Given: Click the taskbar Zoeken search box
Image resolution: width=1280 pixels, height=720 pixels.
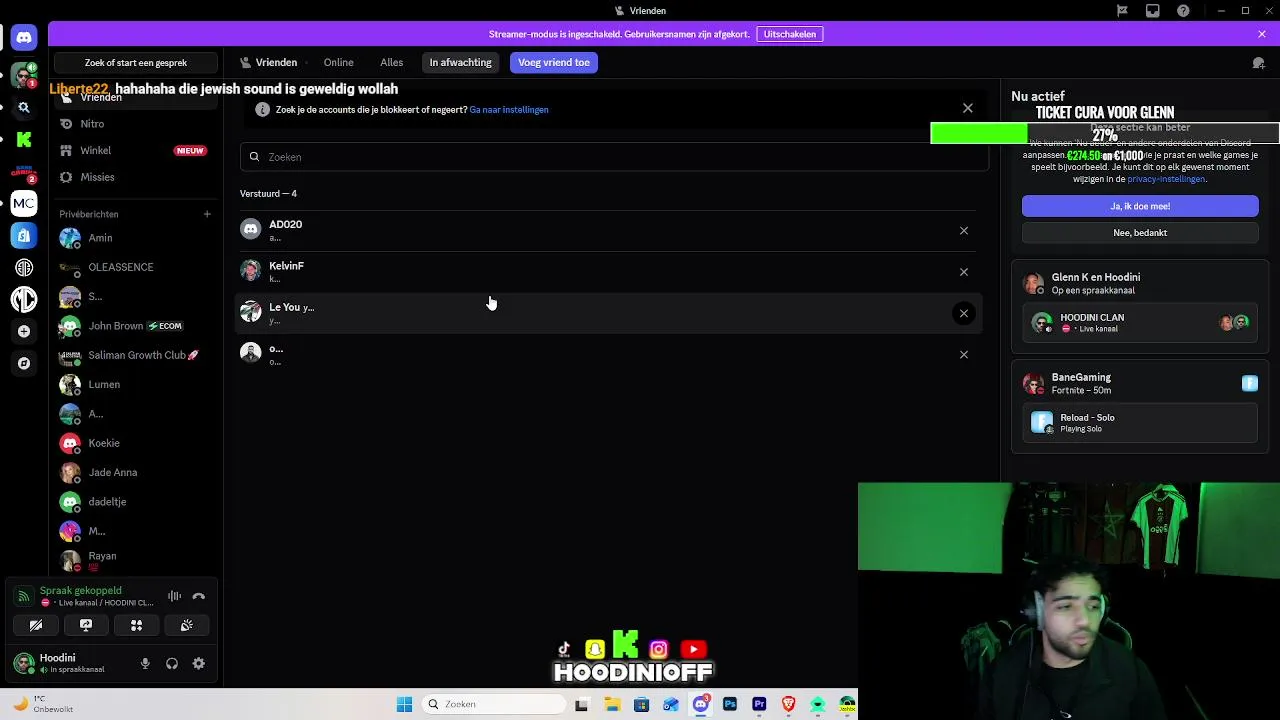Looking at the screenshot, I should point(494,704).
